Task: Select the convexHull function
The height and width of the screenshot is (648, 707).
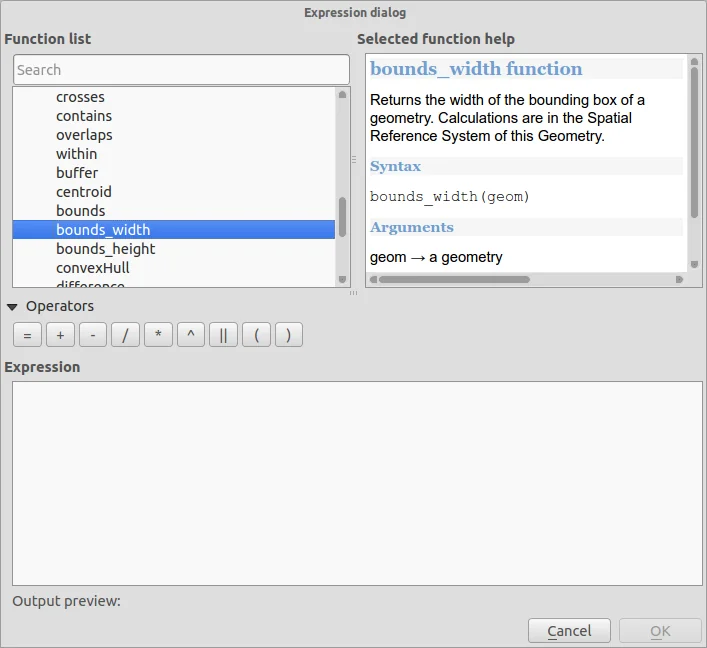Action: 93,267
